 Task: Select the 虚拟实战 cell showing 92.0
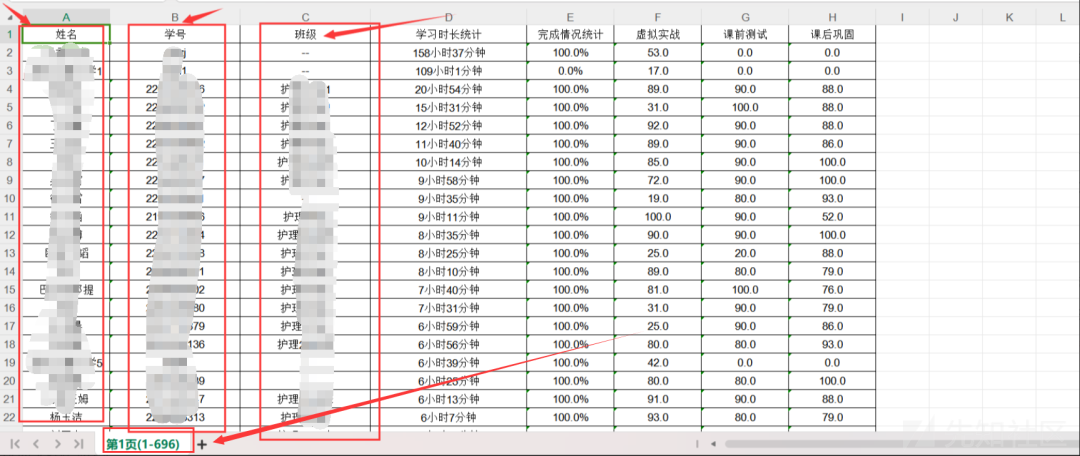[x=658, y=125]
